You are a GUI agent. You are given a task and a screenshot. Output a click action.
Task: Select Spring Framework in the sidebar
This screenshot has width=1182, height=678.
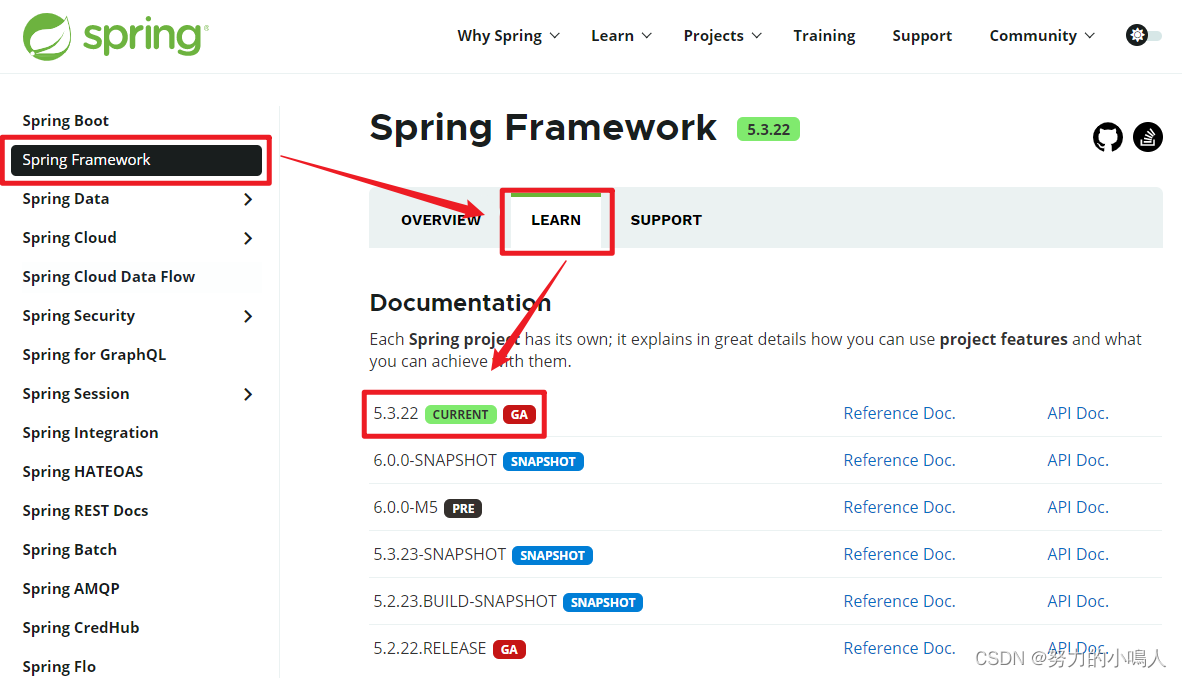136,160
